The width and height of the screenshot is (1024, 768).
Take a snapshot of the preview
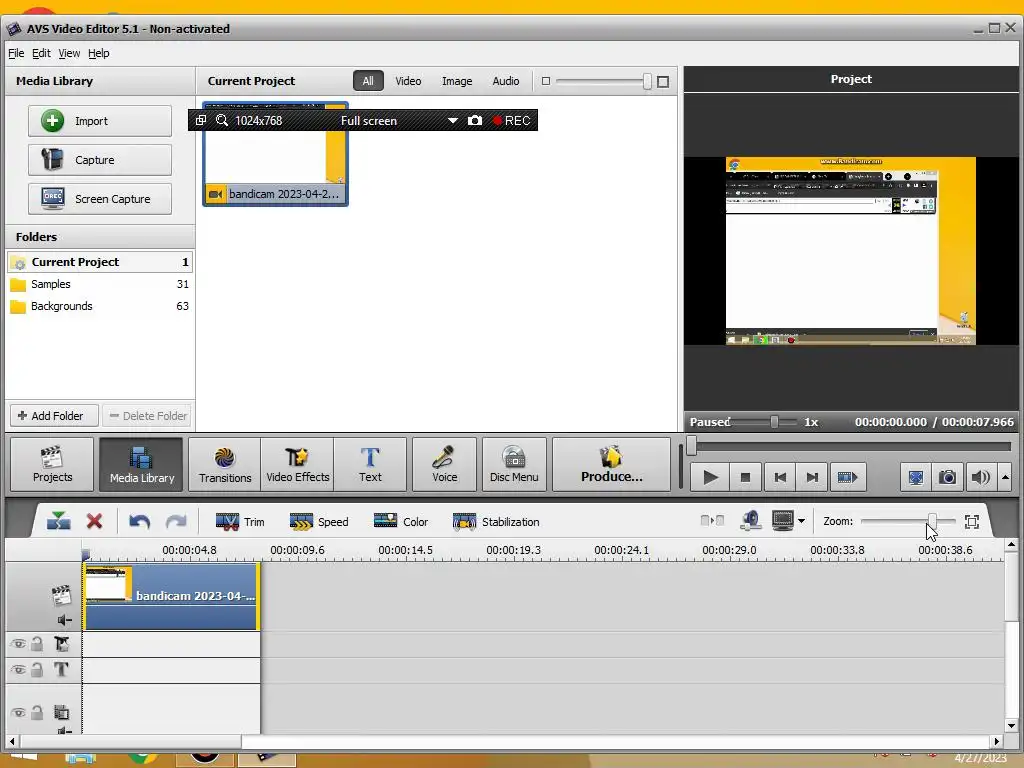(947, 477)
